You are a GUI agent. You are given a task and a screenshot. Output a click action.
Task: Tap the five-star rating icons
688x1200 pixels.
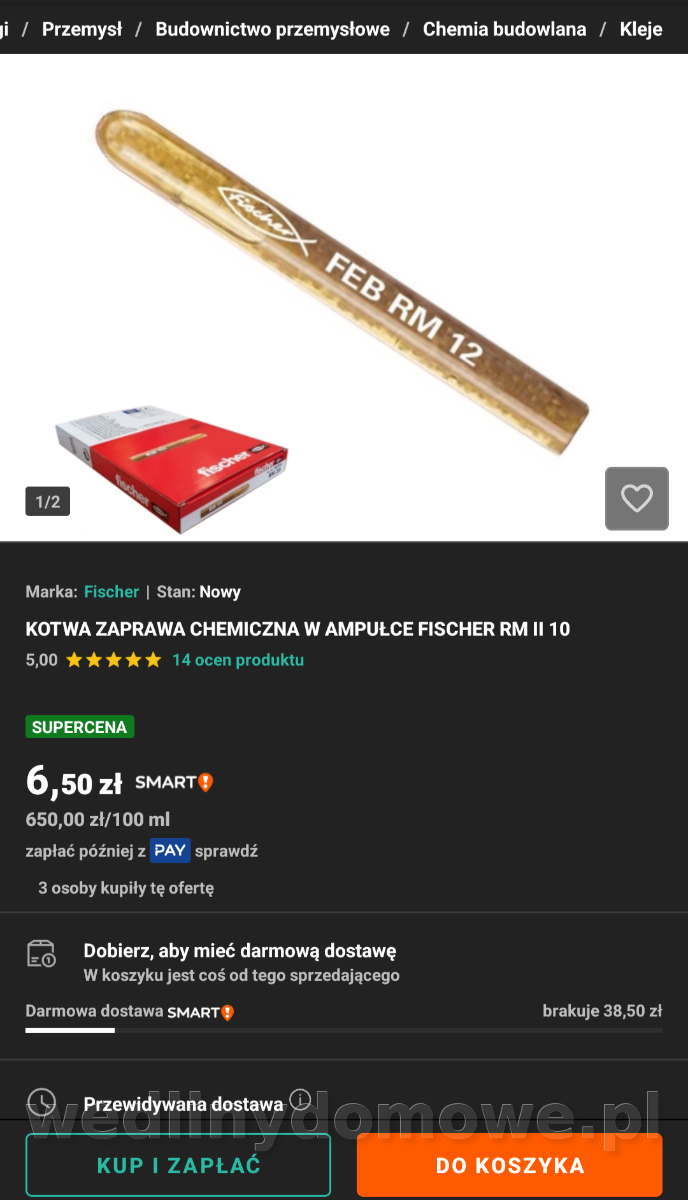pos(113,660)
